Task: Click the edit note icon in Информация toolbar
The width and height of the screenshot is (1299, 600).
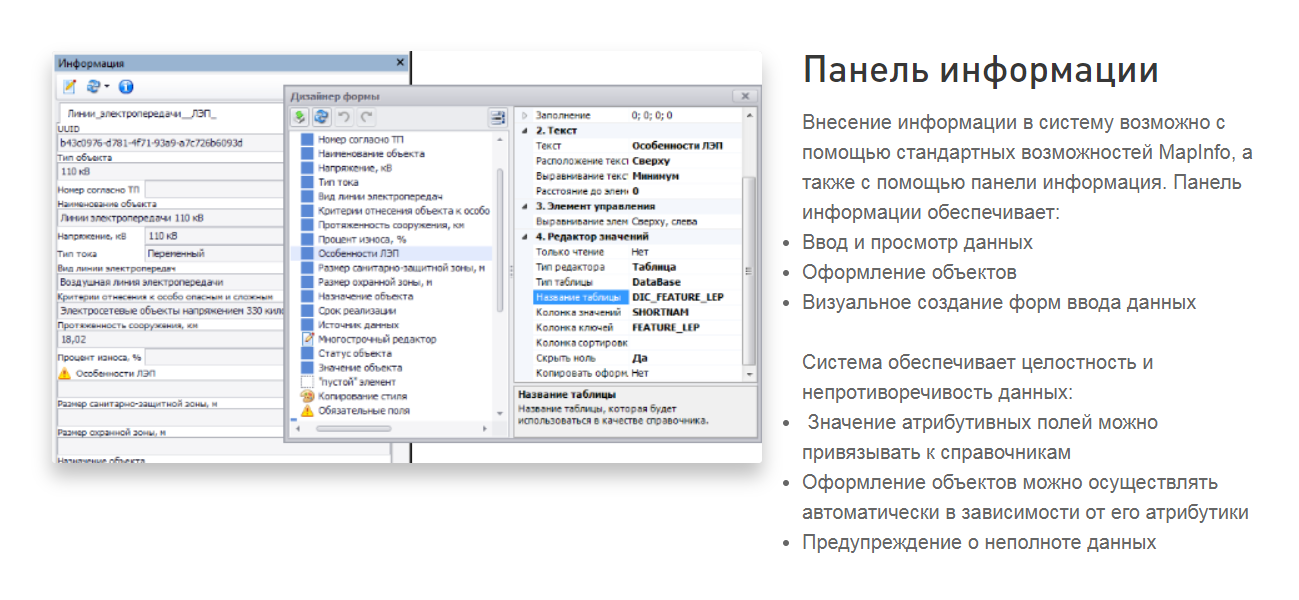Action: [x=70, y=87]
